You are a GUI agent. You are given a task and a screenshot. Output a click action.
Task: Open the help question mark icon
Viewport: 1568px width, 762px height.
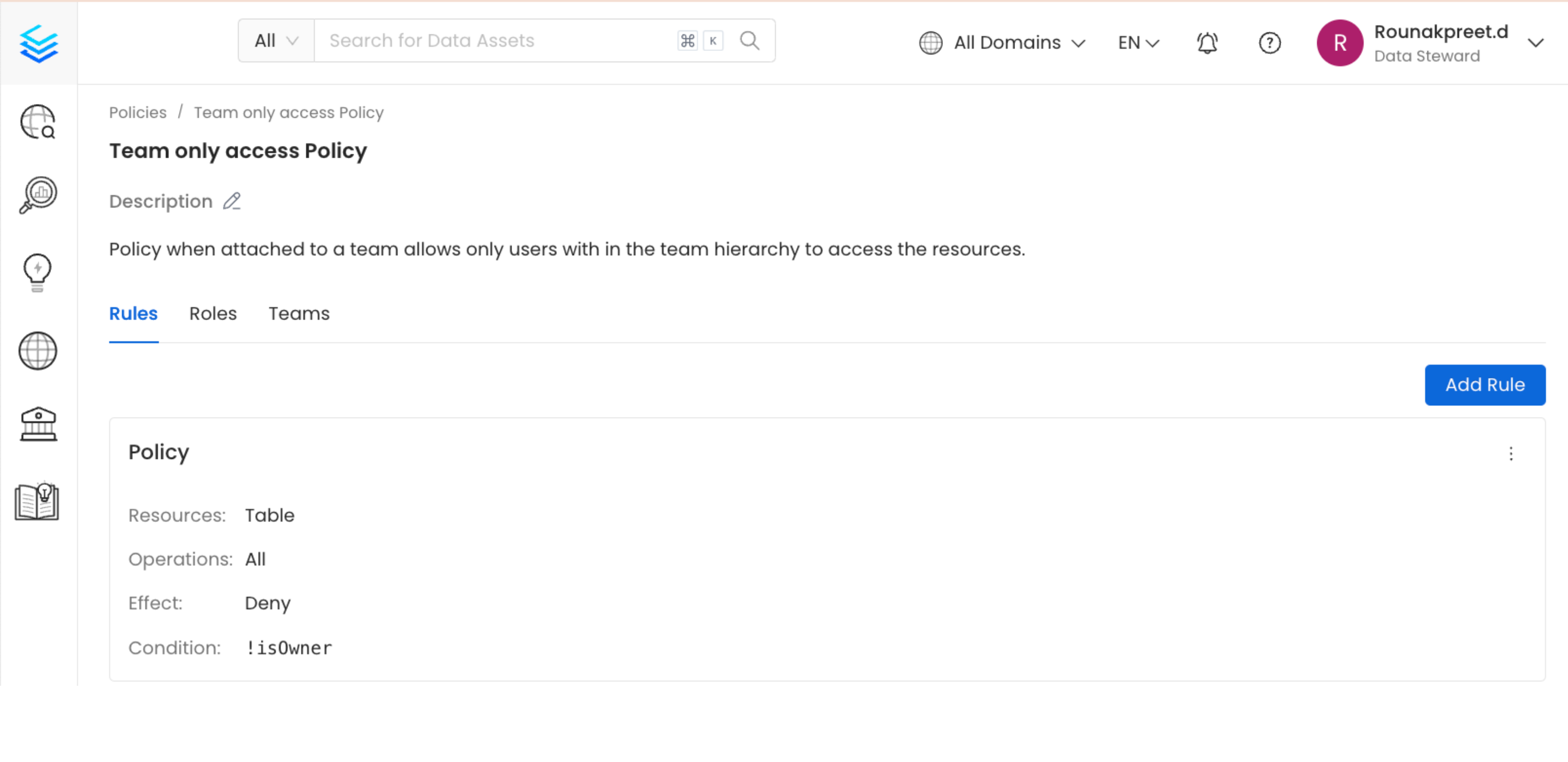1269,42
